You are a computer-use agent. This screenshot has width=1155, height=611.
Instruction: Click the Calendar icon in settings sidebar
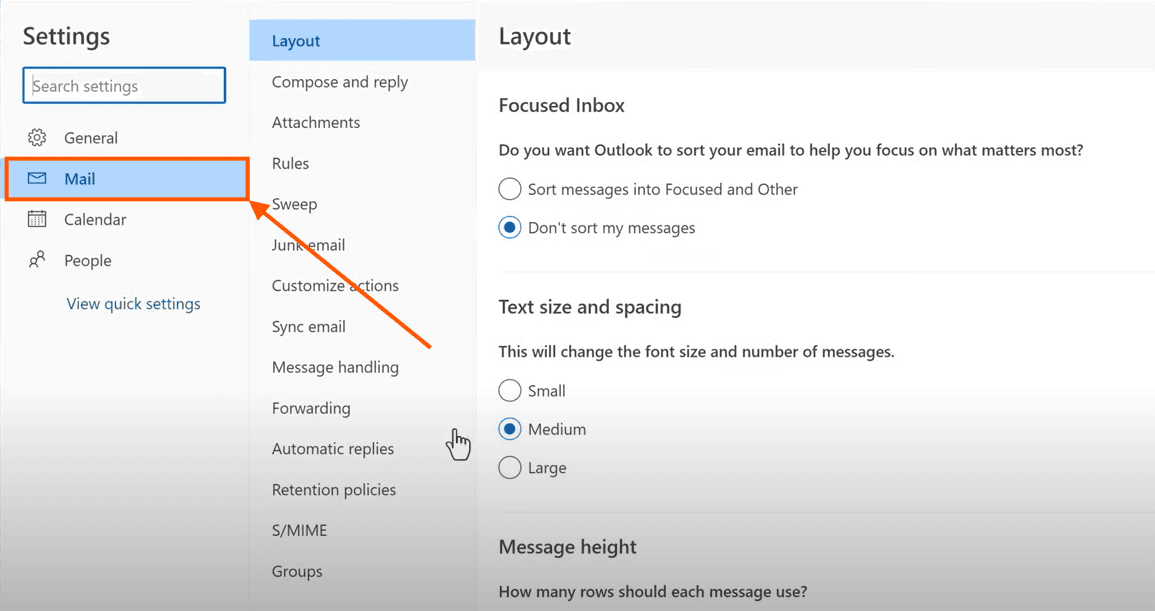point(37,219)
